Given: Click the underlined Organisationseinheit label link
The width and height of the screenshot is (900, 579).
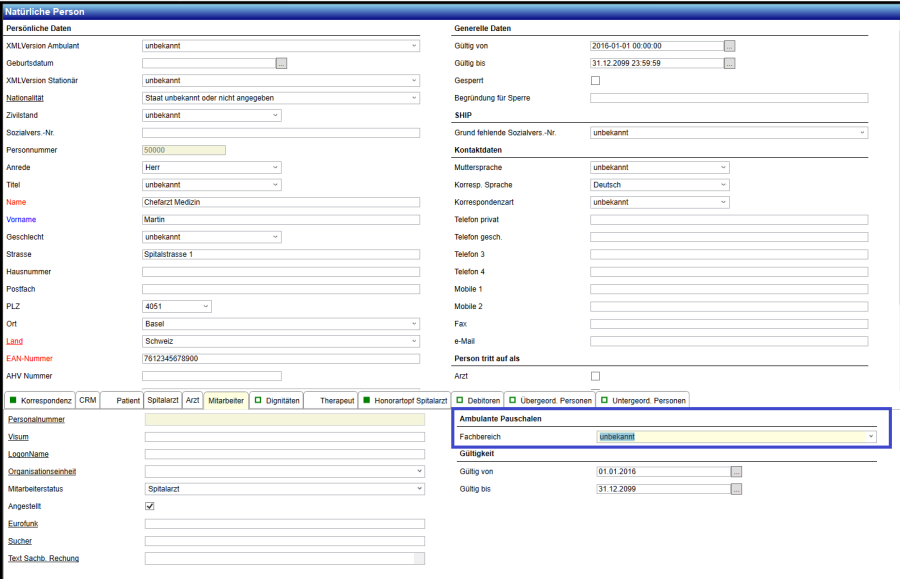Looking at the screenshot, I should (x=41, y=471).
